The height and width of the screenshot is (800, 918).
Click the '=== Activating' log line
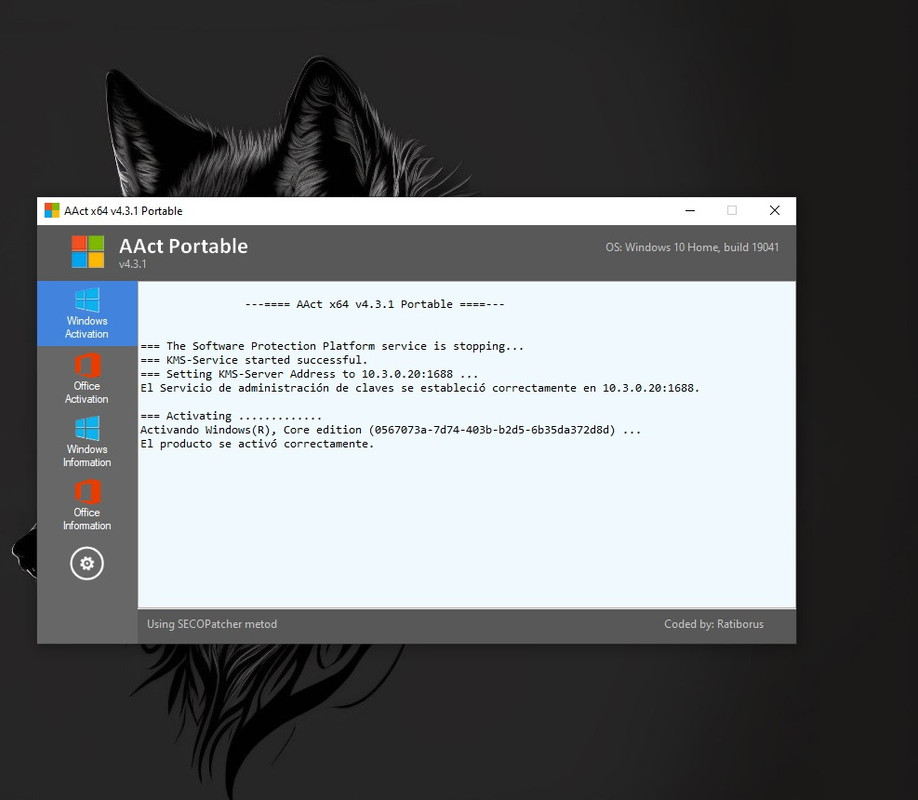click(231, 416)
